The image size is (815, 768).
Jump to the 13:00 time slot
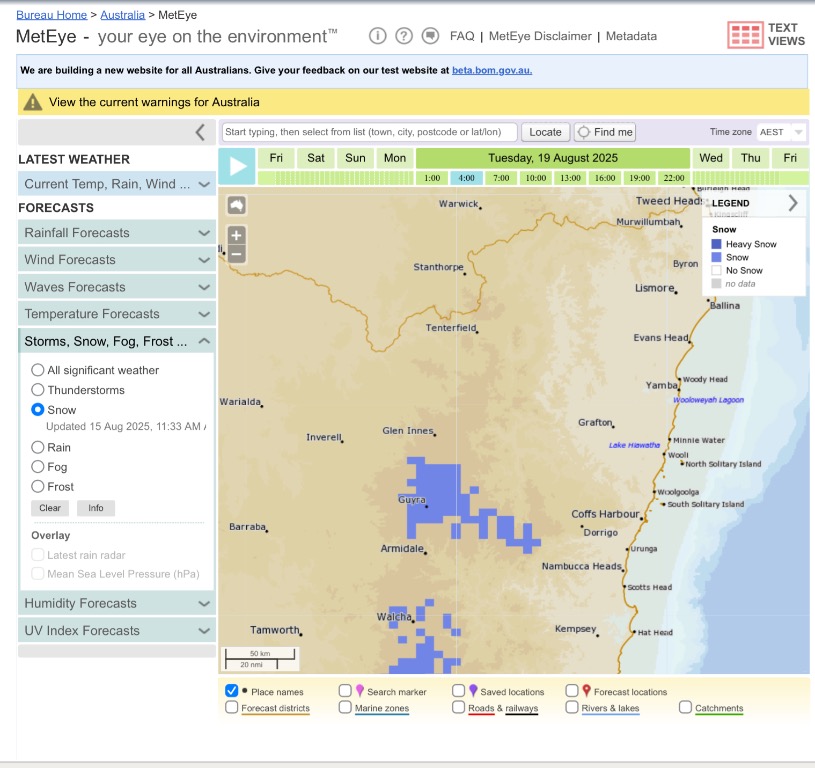[570, 178]
